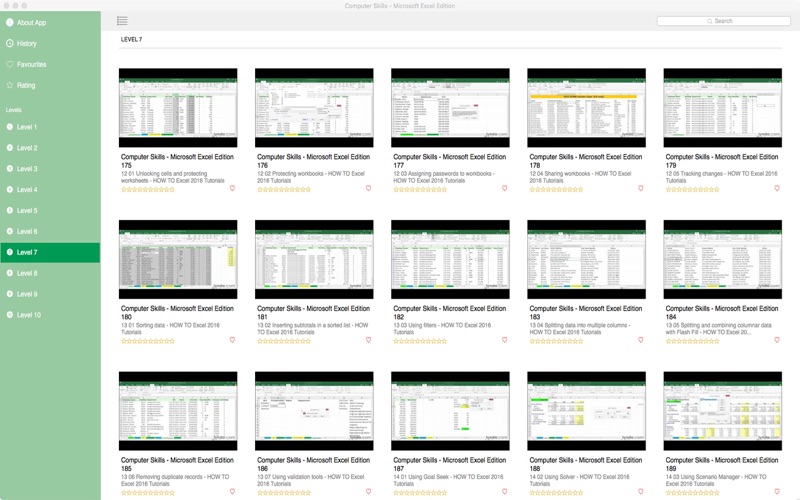Screen dimensions: 800x500
Task: Select Level 9 in the sidebar
Action: 50,294
